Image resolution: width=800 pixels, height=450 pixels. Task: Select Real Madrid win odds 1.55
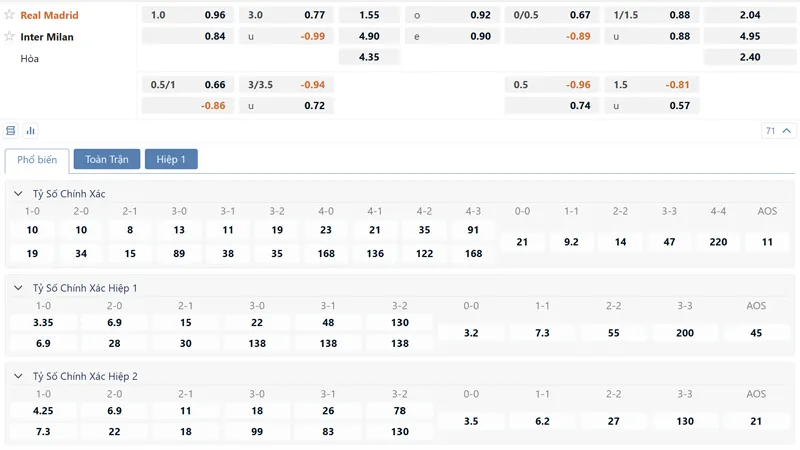click(x=369, y=15)
